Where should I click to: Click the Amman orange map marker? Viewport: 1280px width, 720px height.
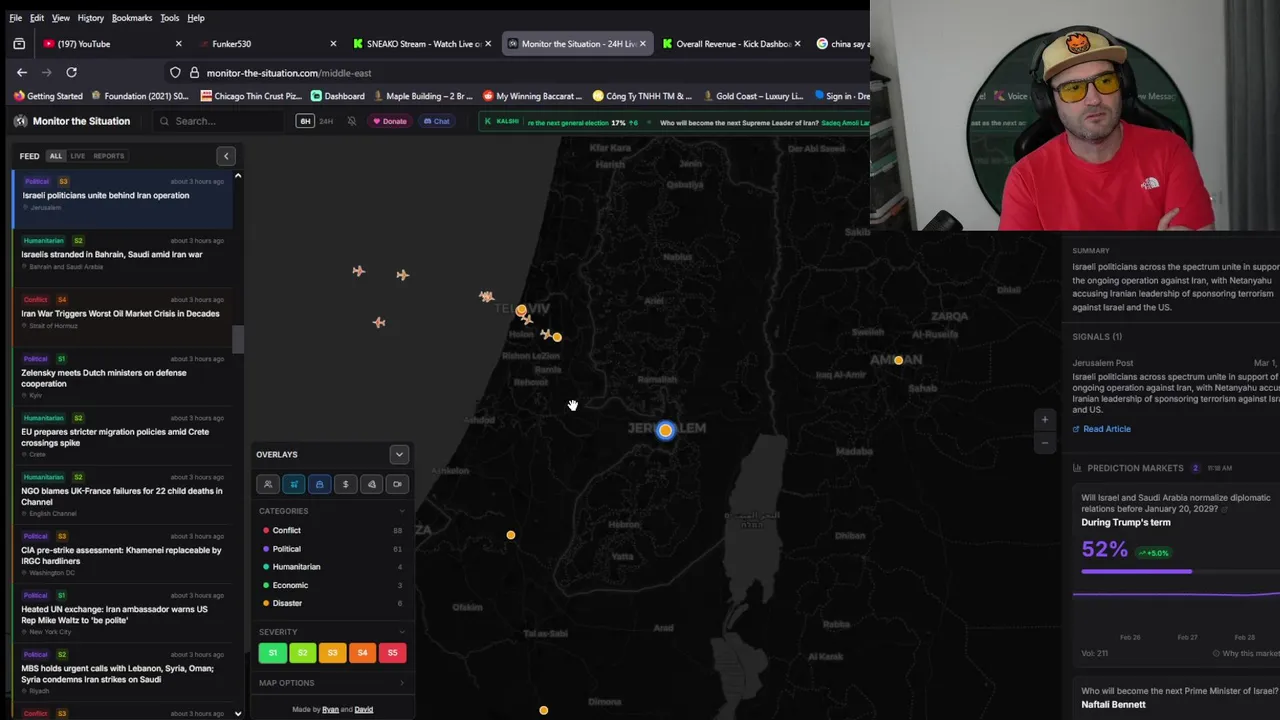point(899,360)
